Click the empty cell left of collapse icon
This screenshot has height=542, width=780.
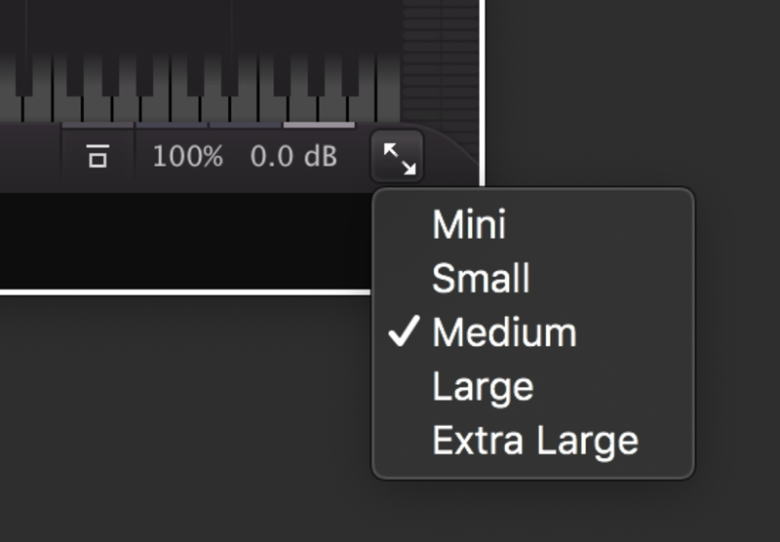(30, 157)
